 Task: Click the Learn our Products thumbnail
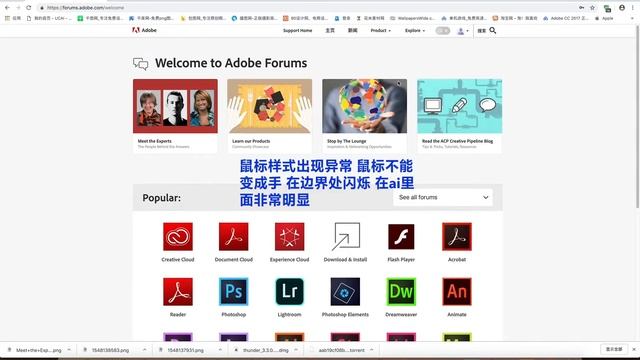tap(270, 106)
